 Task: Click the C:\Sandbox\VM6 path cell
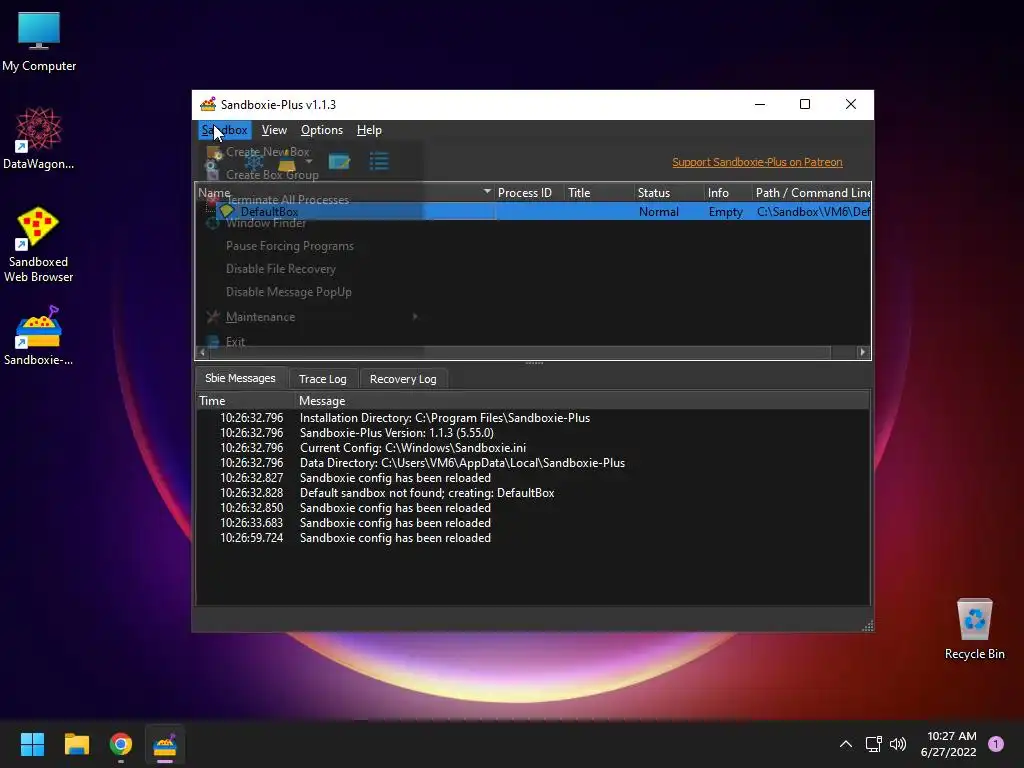pyautogui.click(x=812, y=212)
